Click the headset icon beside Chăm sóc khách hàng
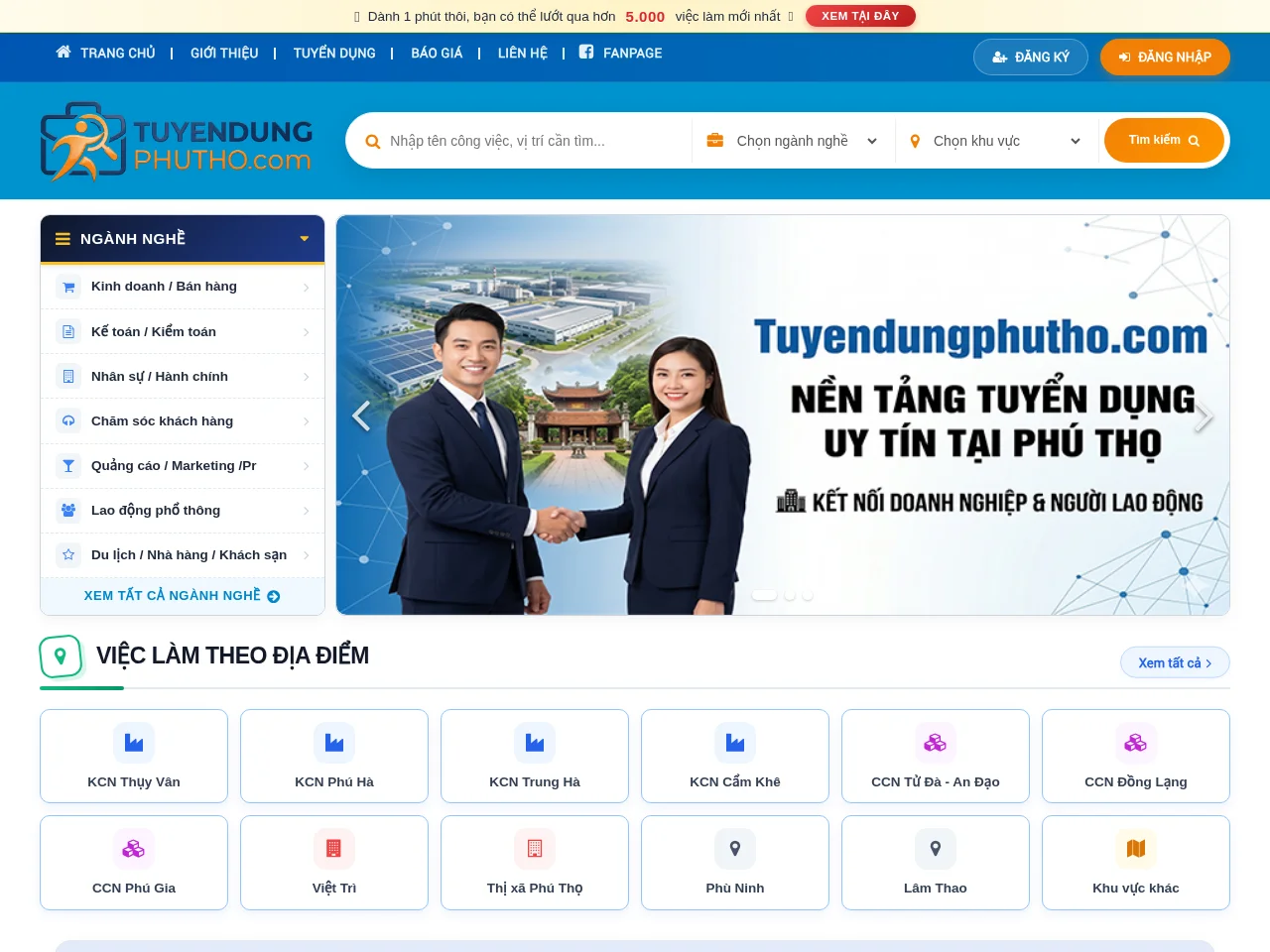The image size is (1270, 952). 68,420
